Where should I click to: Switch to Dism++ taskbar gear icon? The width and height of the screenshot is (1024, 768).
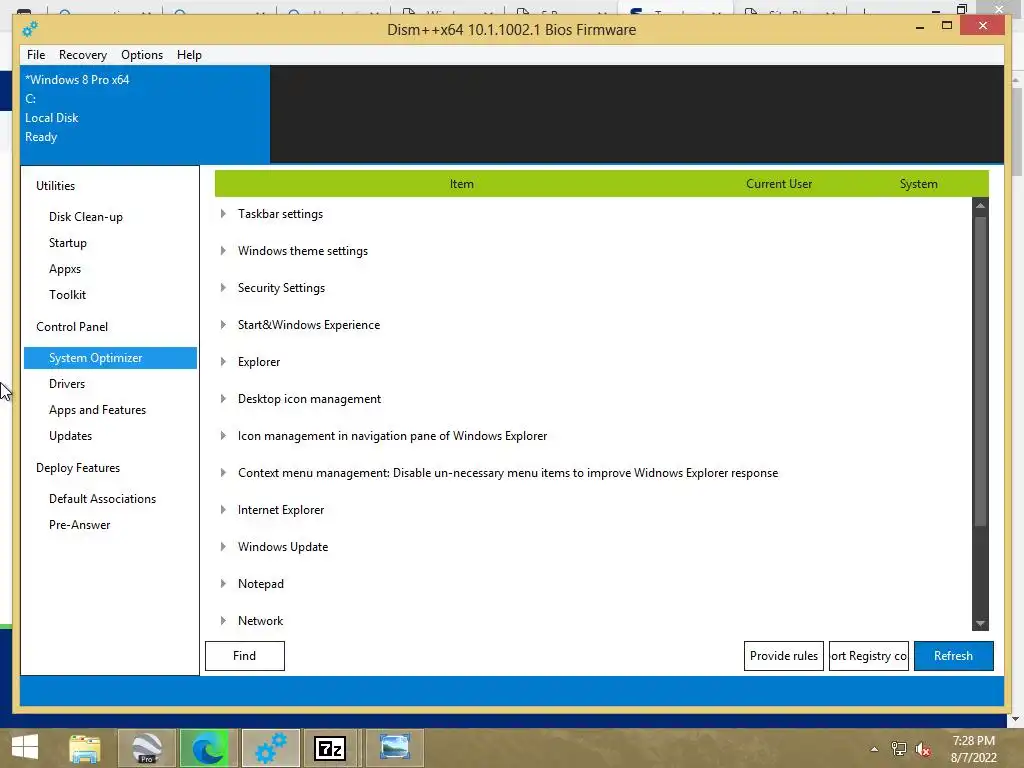[270, 748]
